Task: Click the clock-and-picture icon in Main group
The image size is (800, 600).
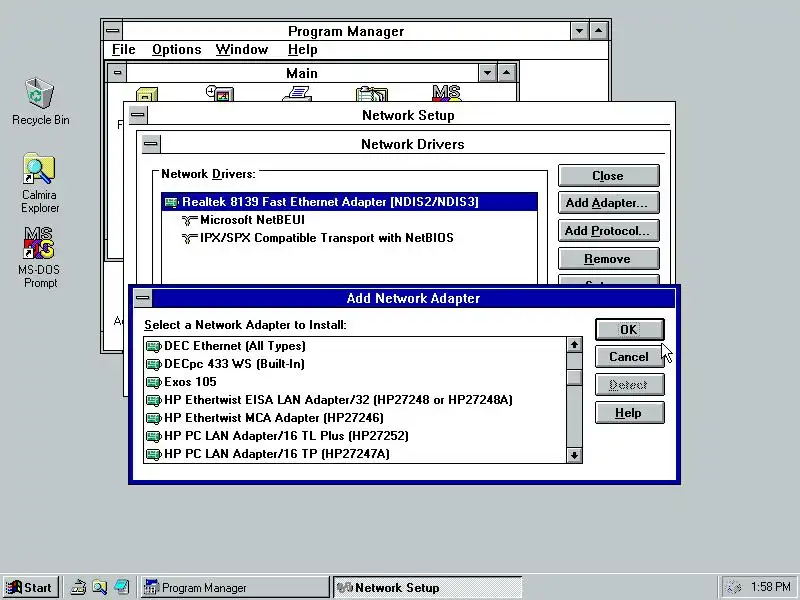Action: click(220, 93)
